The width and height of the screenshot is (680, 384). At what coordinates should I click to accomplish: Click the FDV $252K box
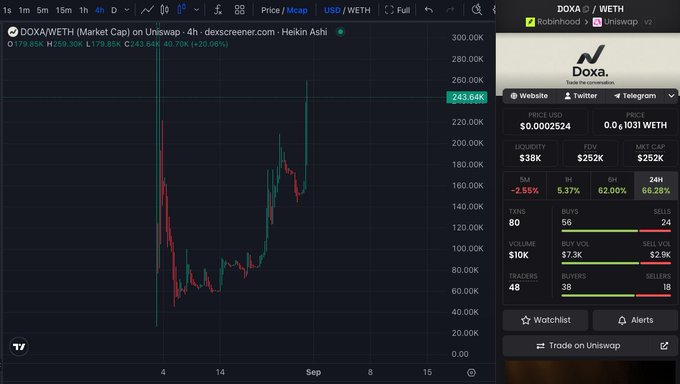590,153
